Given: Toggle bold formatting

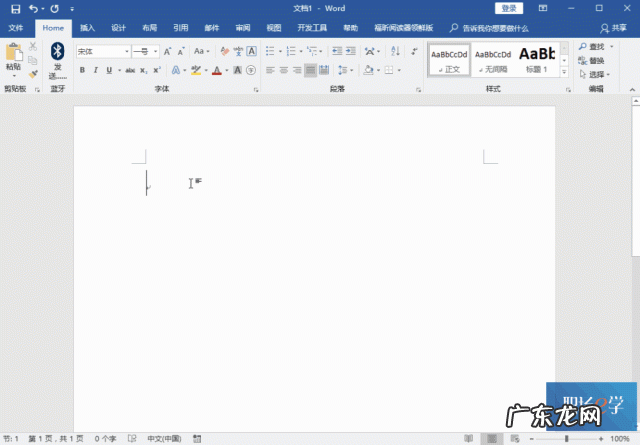Looking at the screenshot, I should [82, 70].
